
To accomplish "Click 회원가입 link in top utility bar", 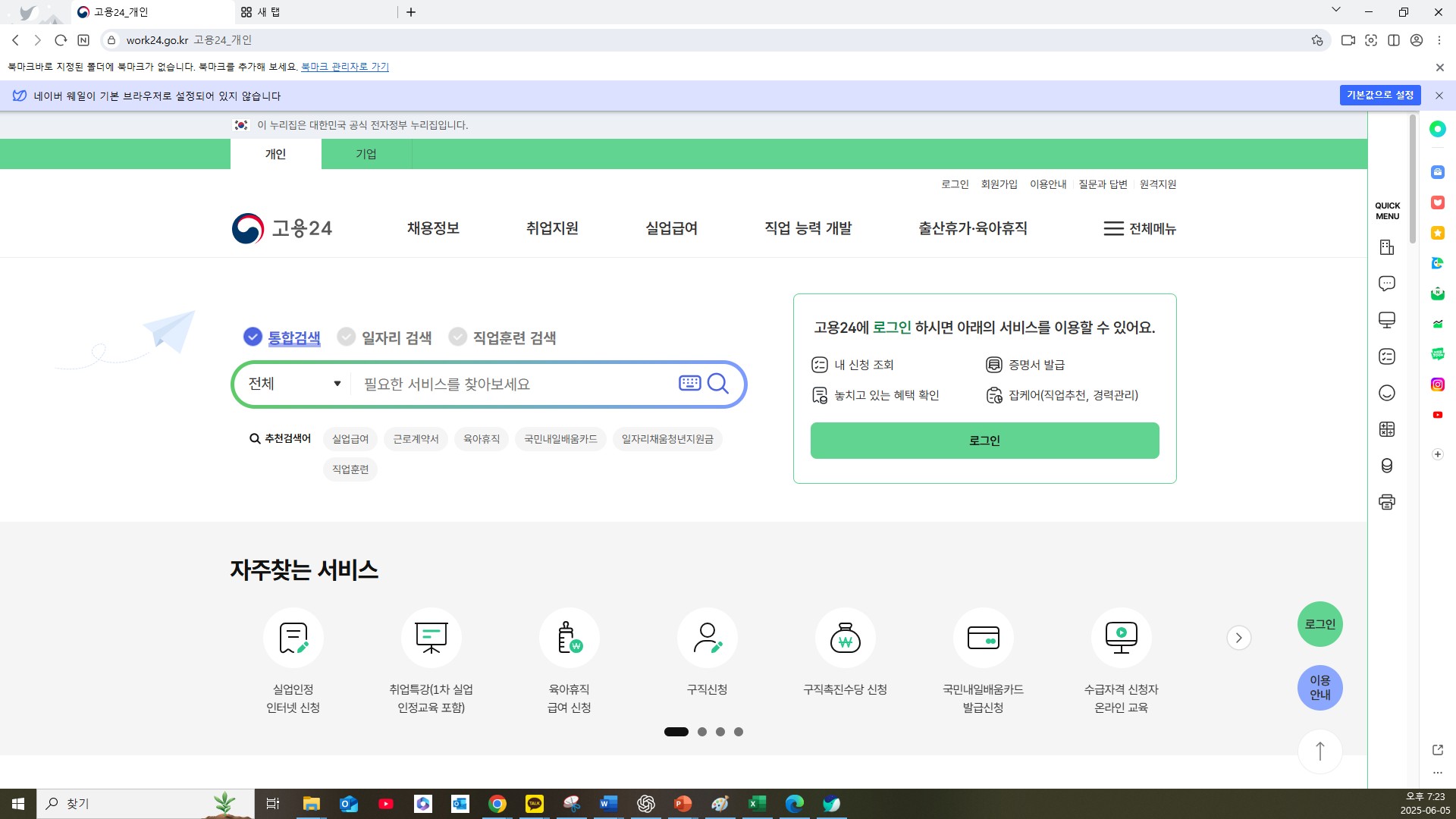I will 999,184.
